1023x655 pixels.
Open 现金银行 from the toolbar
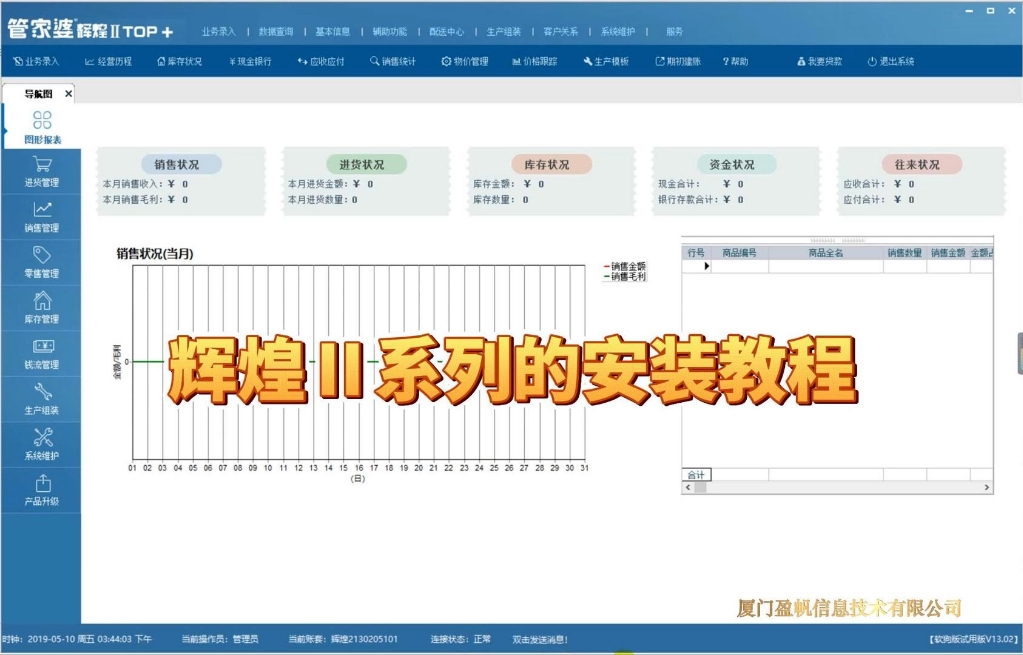click(250, 61)
